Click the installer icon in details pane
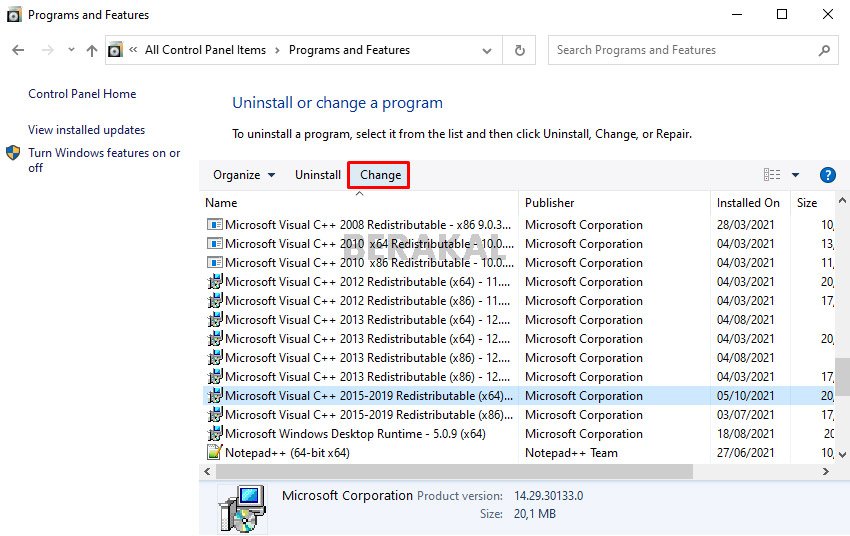 (x=242, y=508)
